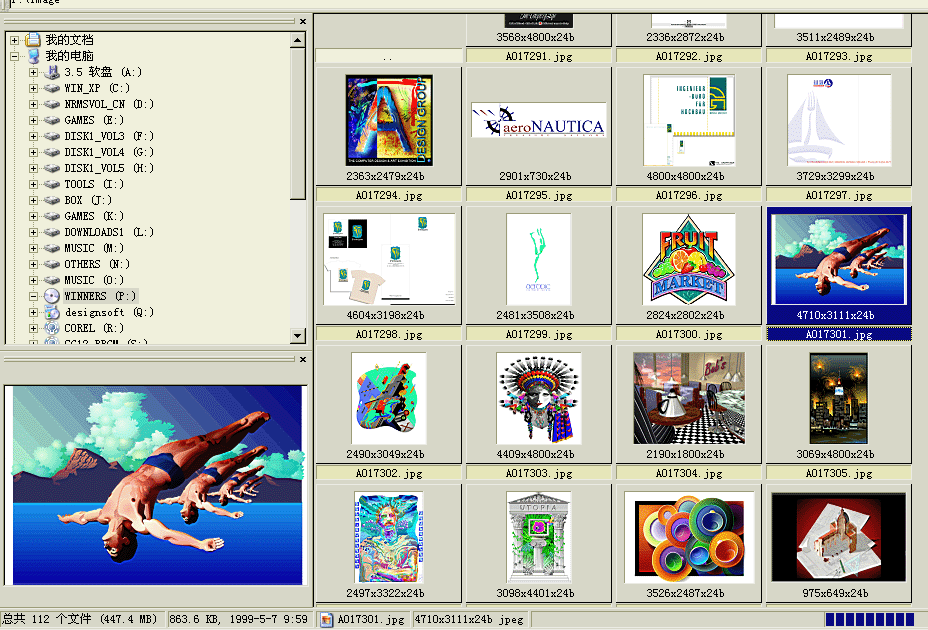928x630 pixels.
Task: Click the 我的文档 folder icon
Action: (x=33, y=40)
